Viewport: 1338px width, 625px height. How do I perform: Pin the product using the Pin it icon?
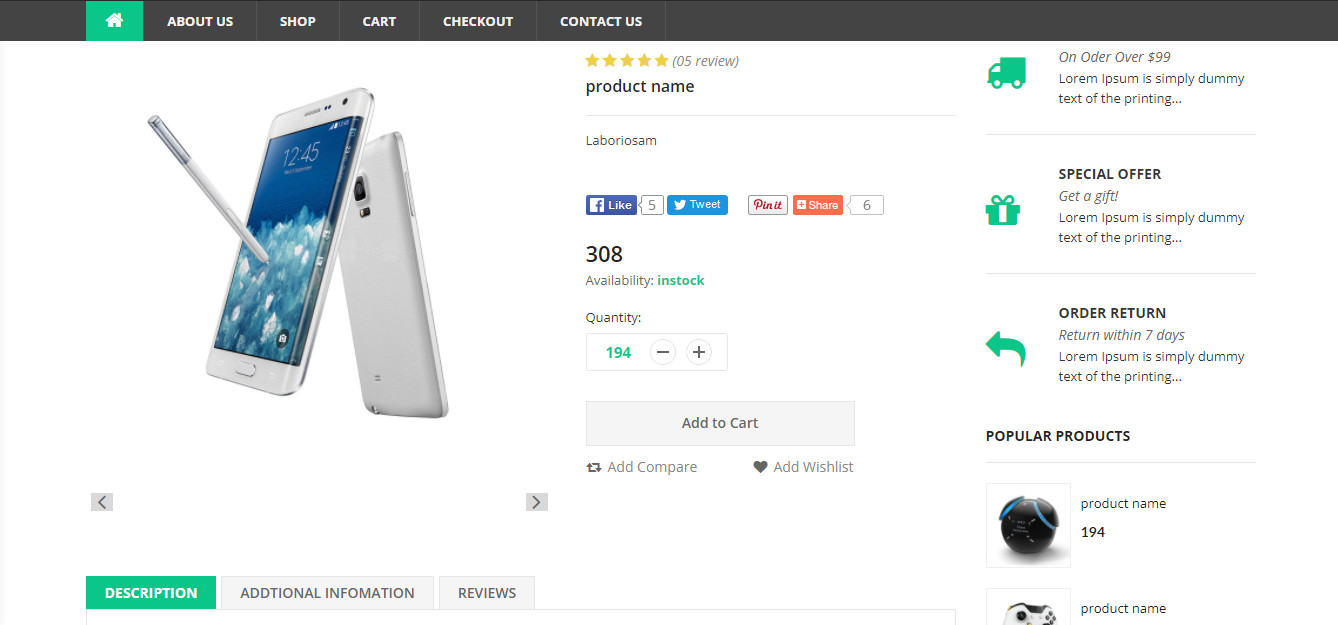tap(767, 204)
